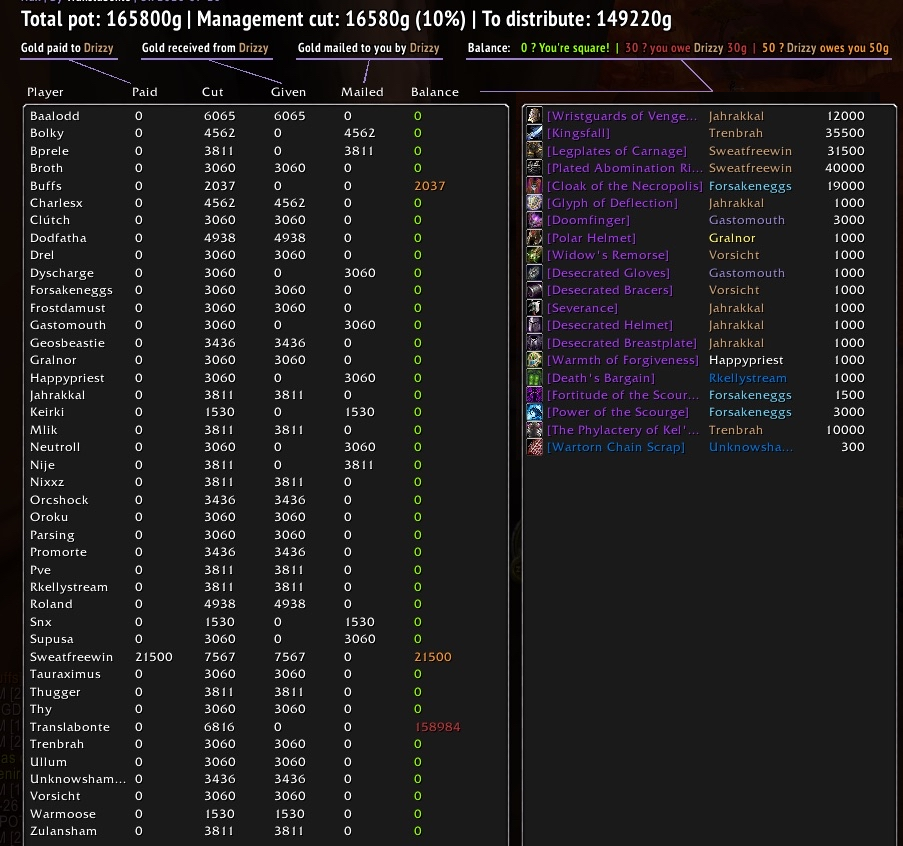Select the Zulansham player name
Image resolution: width=903 pixels, height=846 pixels.
coord(63,831)
